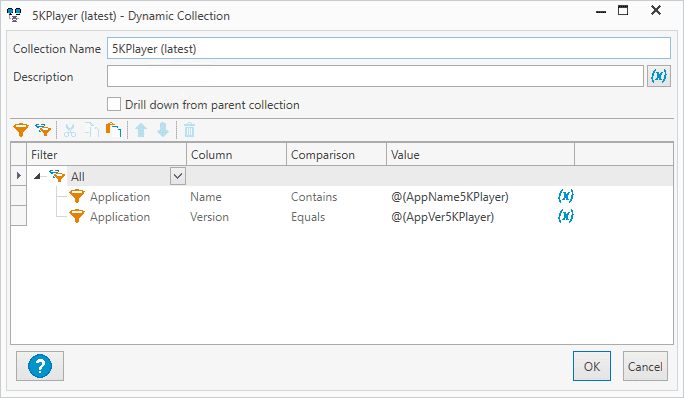684x398 pixels.
Task: Paste filter from the clipboard icon
Action: [113, 130]
